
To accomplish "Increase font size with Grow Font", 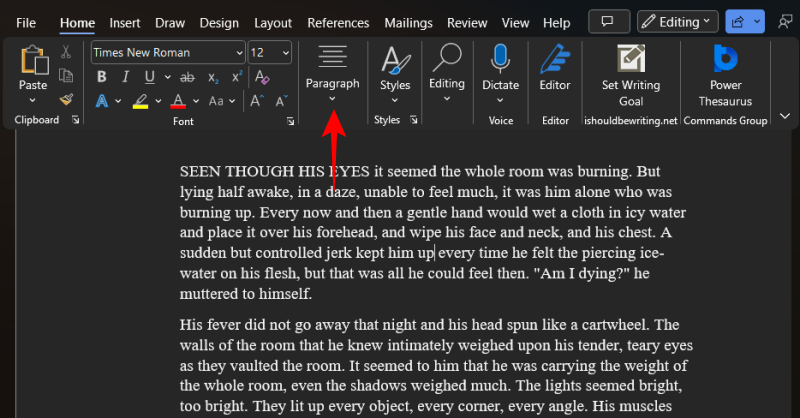I will click(257, 100).
